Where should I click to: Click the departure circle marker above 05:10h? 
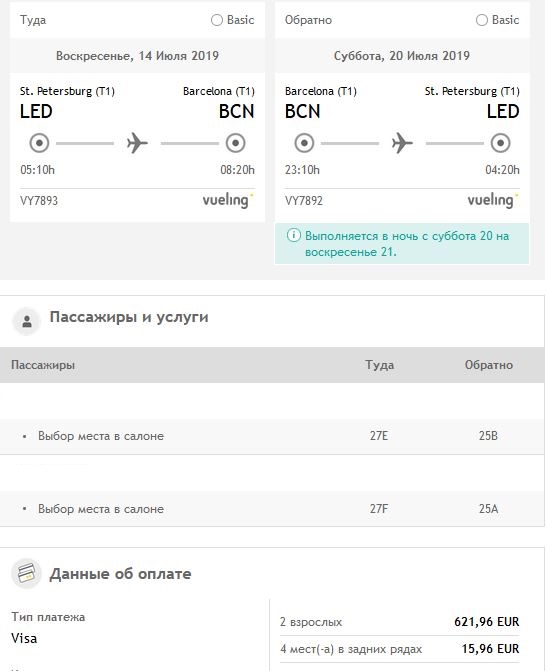(x=39, y=143)
